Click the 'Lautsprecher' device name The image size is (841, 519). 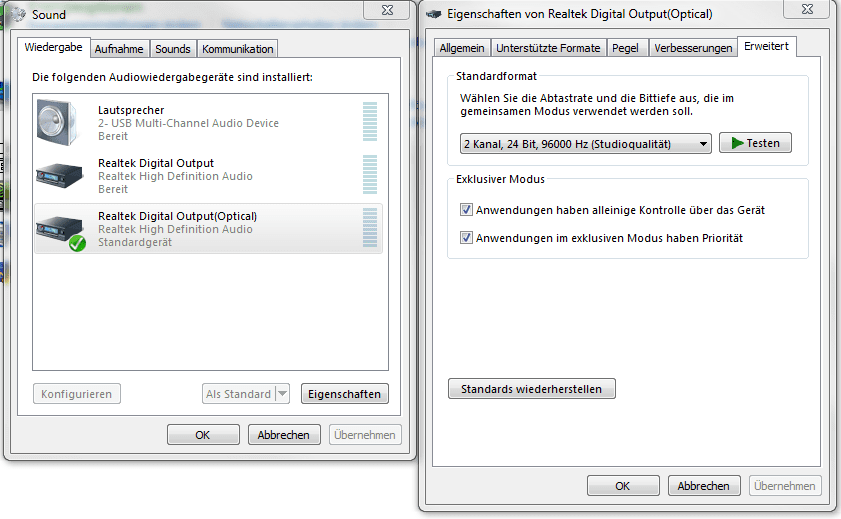click(131, 110)
